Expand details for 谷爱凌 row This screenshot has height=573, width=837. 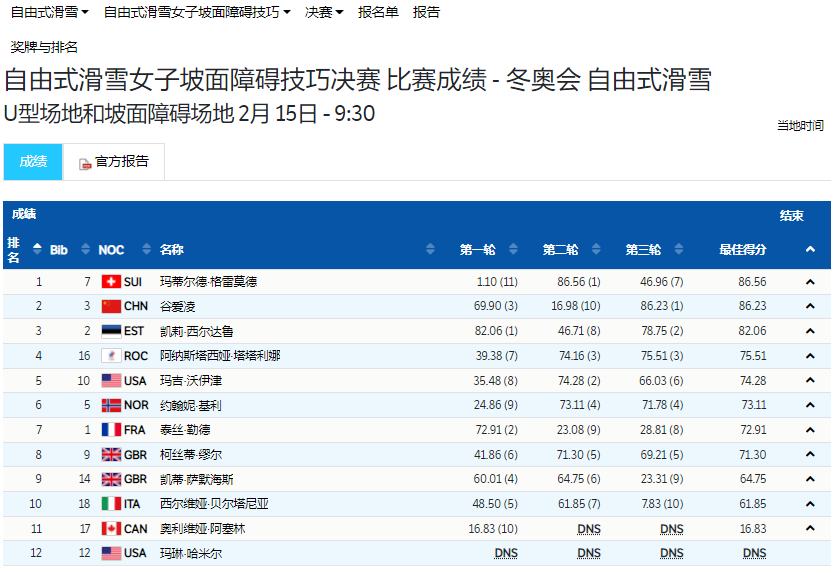pos(810,306)
